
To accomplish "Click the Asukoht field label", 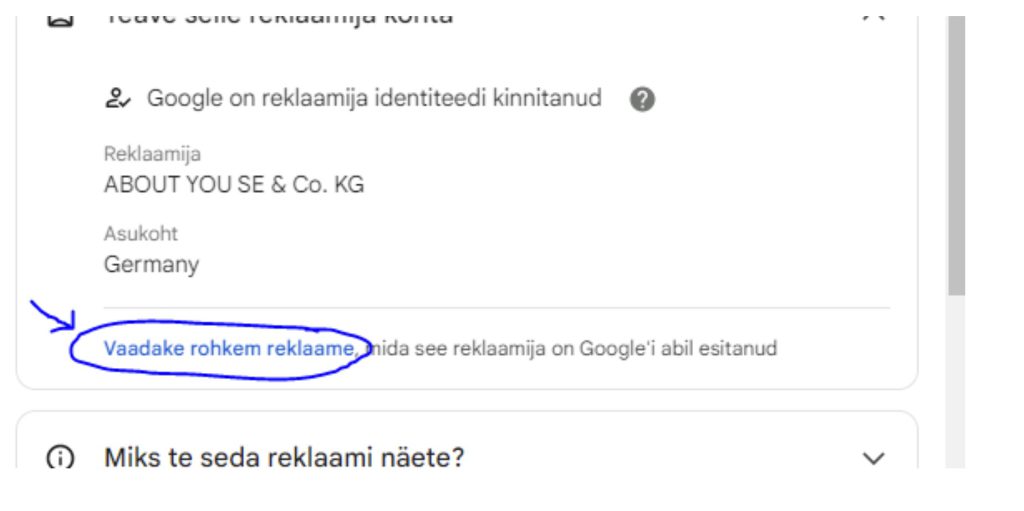I will tap(140, 234).
